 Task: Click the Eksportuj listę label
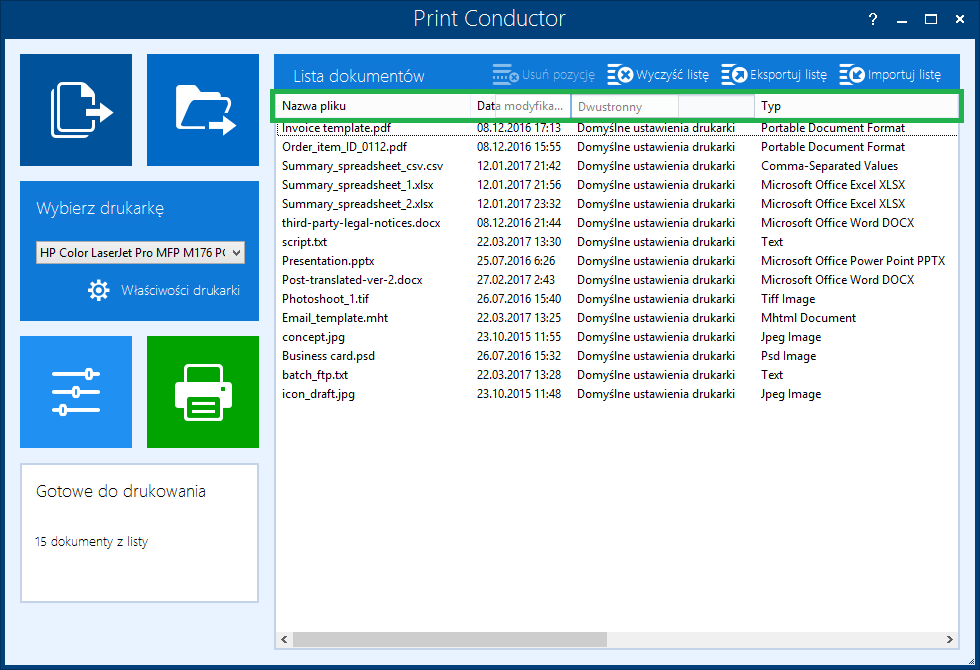pyautogui.click(x=788, y=75)
